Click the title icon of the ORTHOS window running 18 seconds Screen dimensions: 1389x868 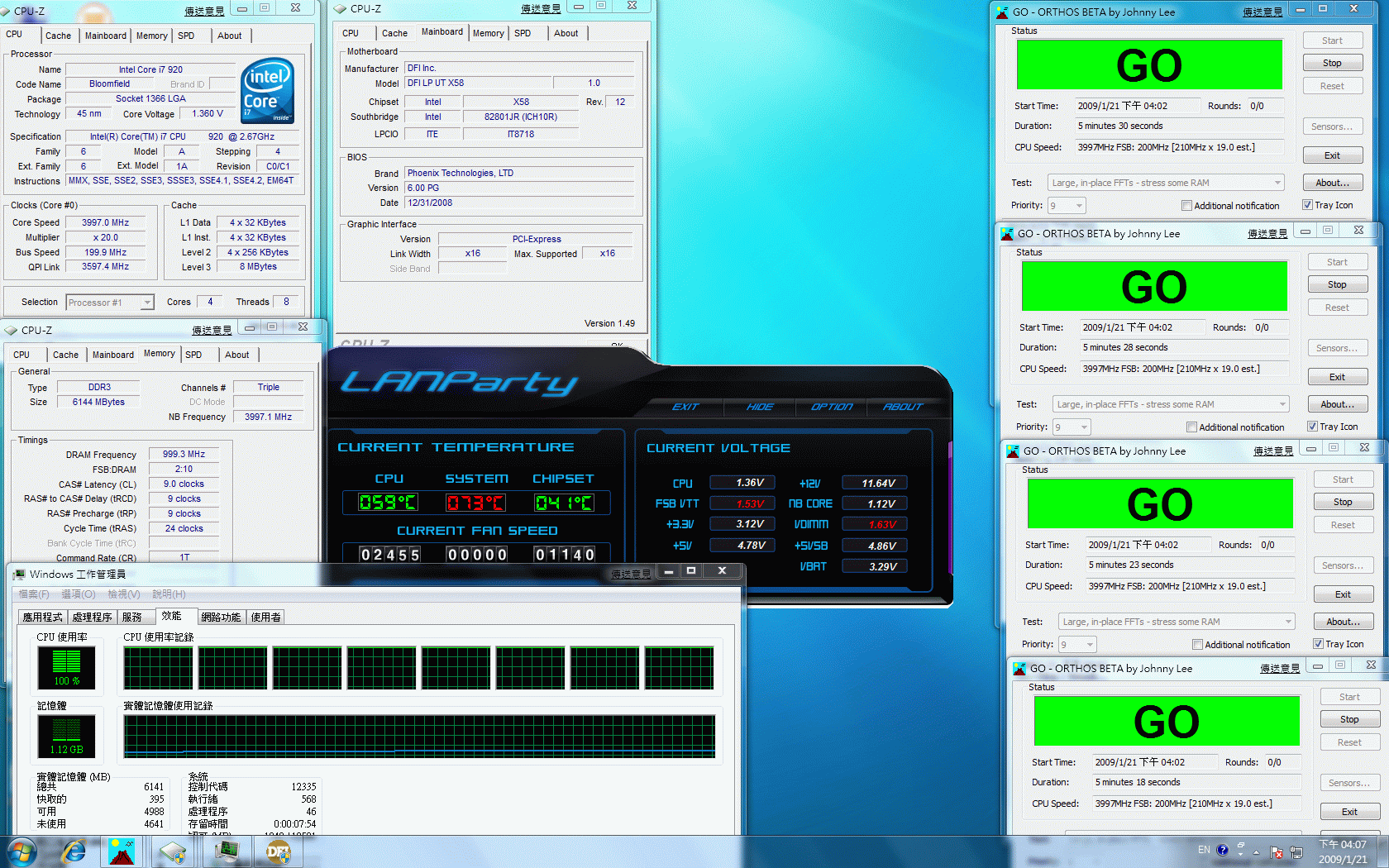pyautogui.click(x=1019, y=668)
